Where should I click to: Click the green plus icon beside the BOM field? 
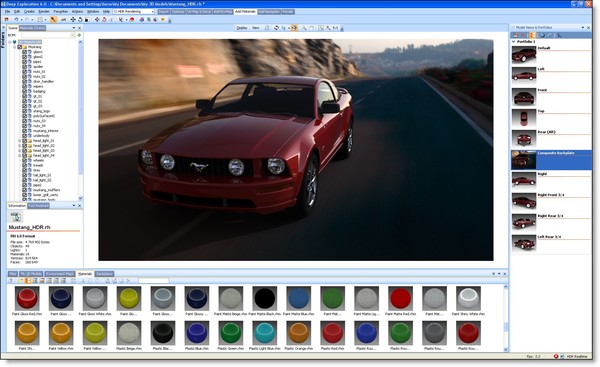(80, 35)
